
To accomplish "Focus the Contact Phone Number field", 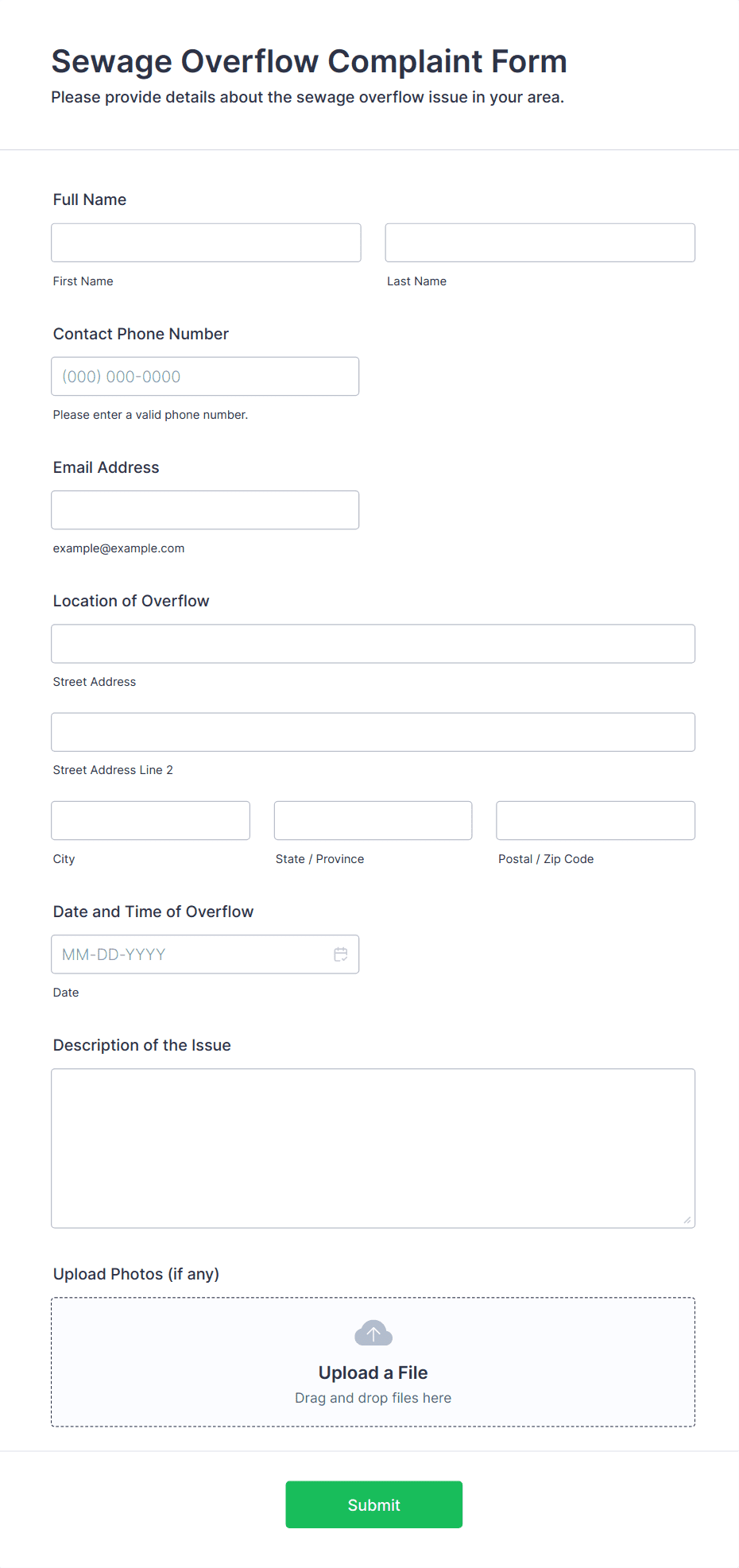I will 205,377.
